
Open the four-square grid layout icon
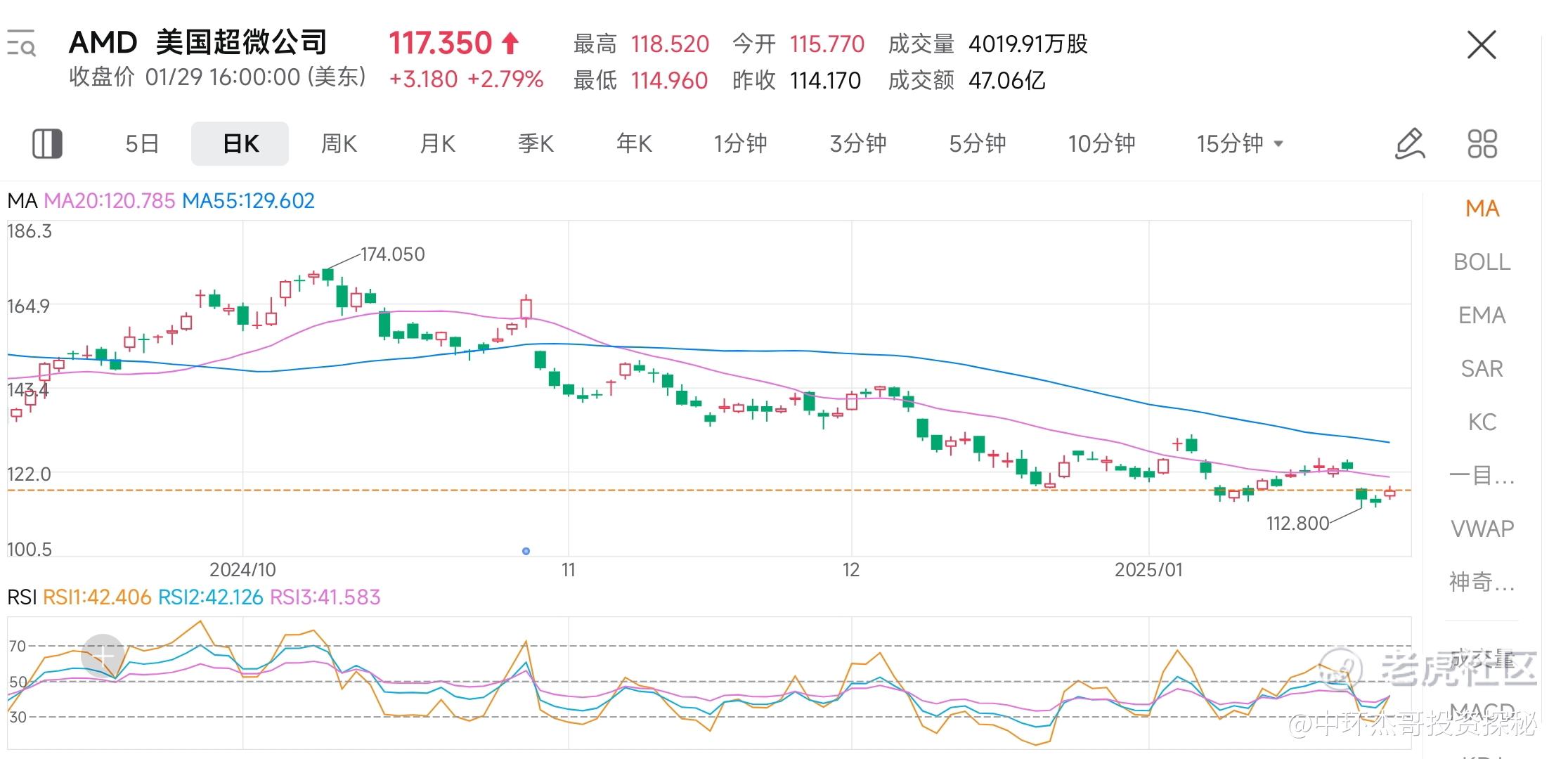pos(1482,143)
